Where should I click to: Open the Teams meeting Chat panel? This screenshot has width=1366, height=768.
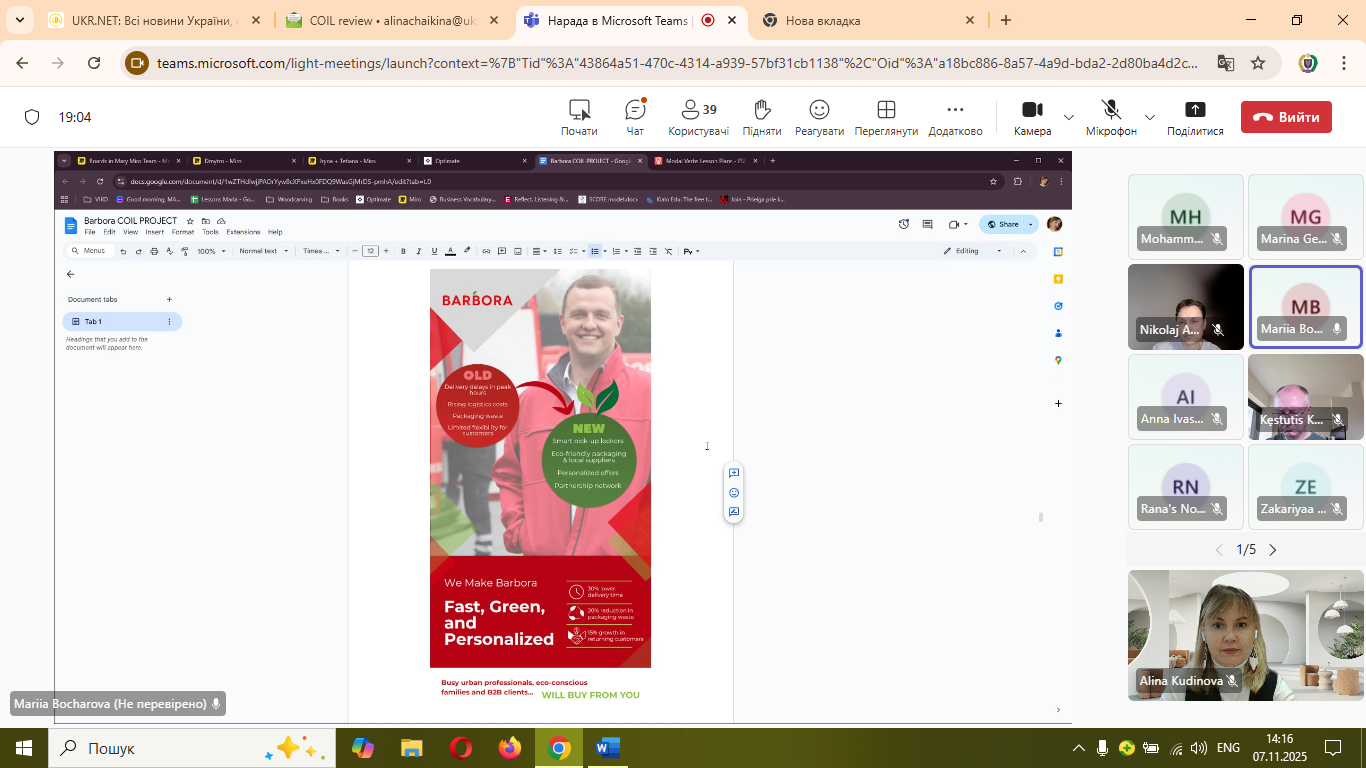pyautogui.click(x=634, y=117)
